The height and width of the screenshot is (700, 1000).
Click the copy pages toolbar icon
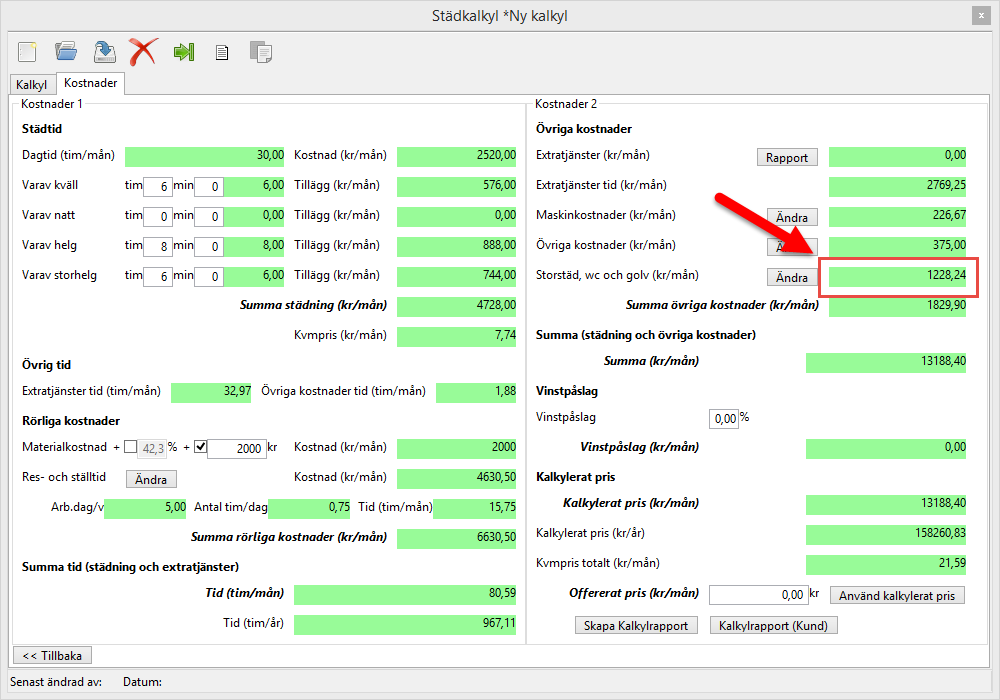[x=260, y=52]
